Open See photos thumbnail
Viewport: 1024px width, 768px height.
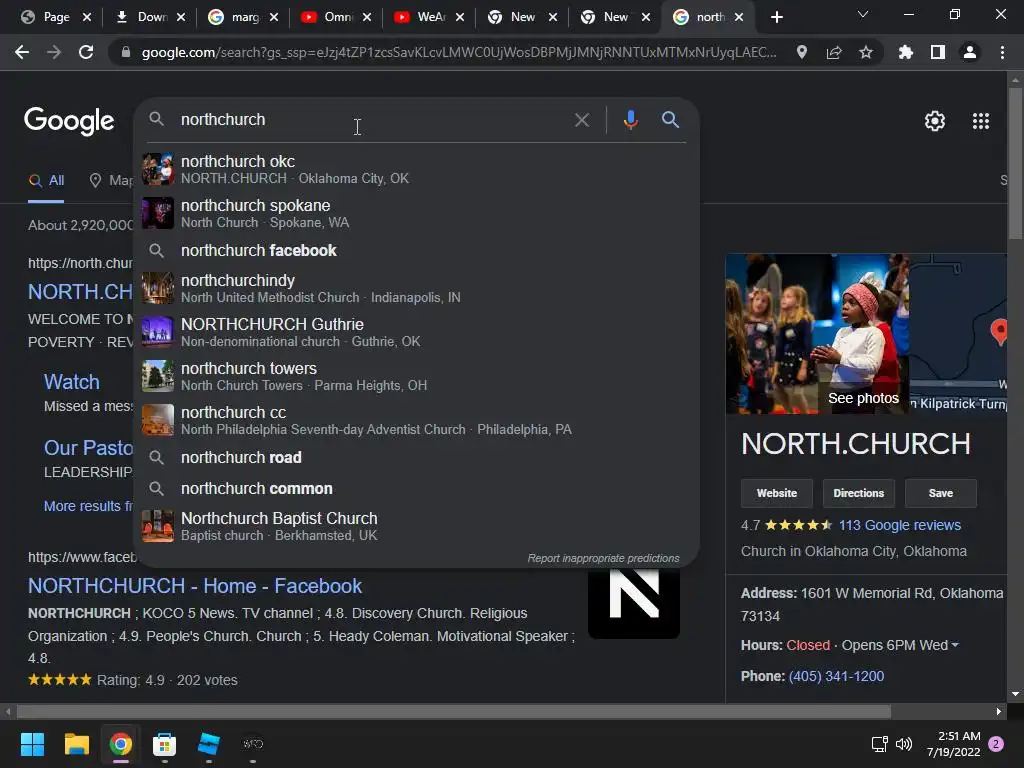click(x=817, y=333)
